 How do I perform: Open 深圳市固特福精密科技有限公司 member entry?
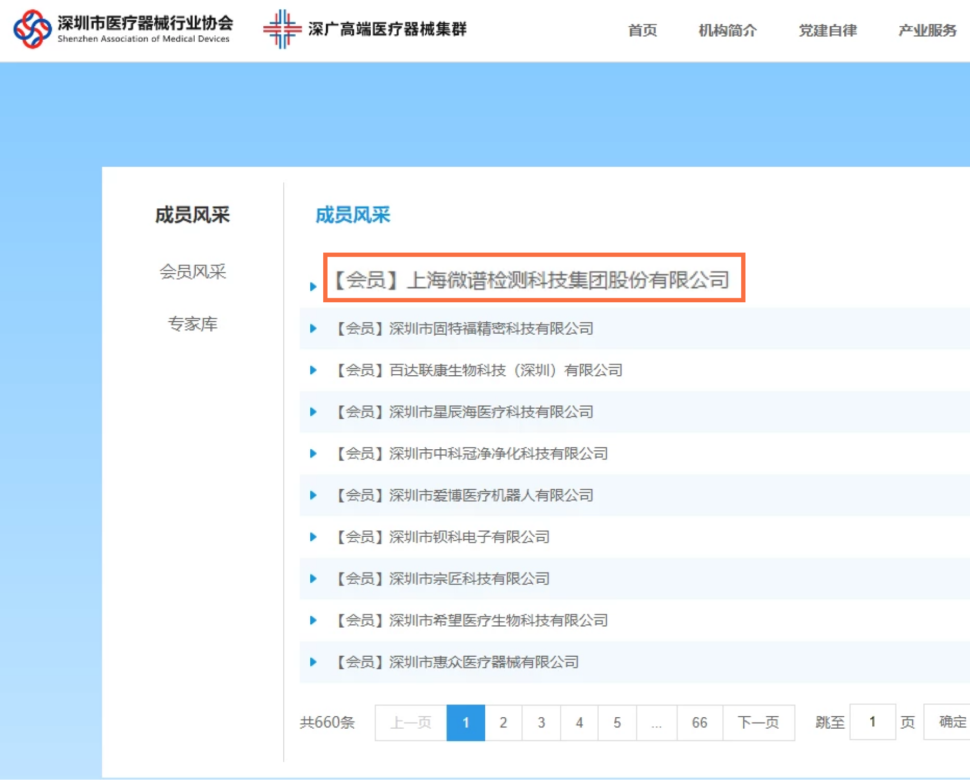tap(464, 328)
